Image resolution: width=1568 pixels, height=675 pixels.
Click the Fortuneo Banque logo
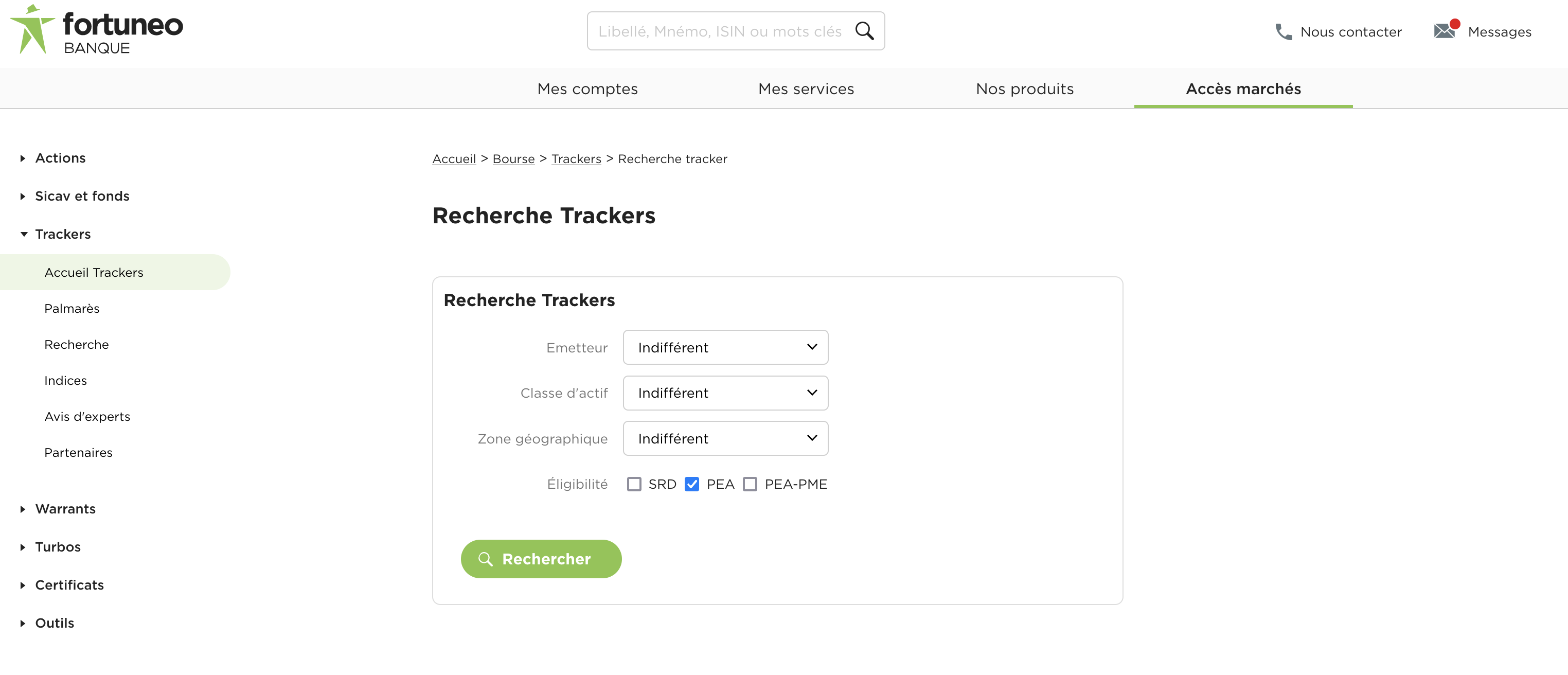click(97, 30)
